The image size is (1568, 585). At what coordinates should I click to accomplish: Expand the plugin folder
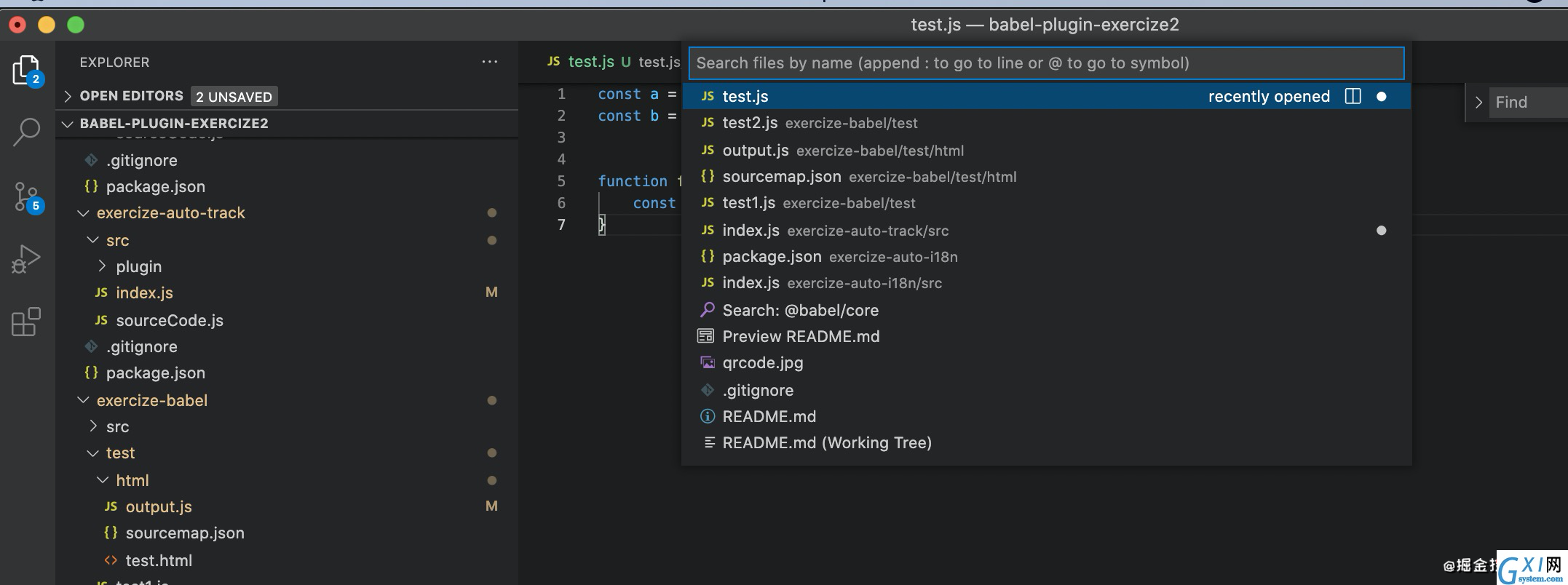click(103, 266)
